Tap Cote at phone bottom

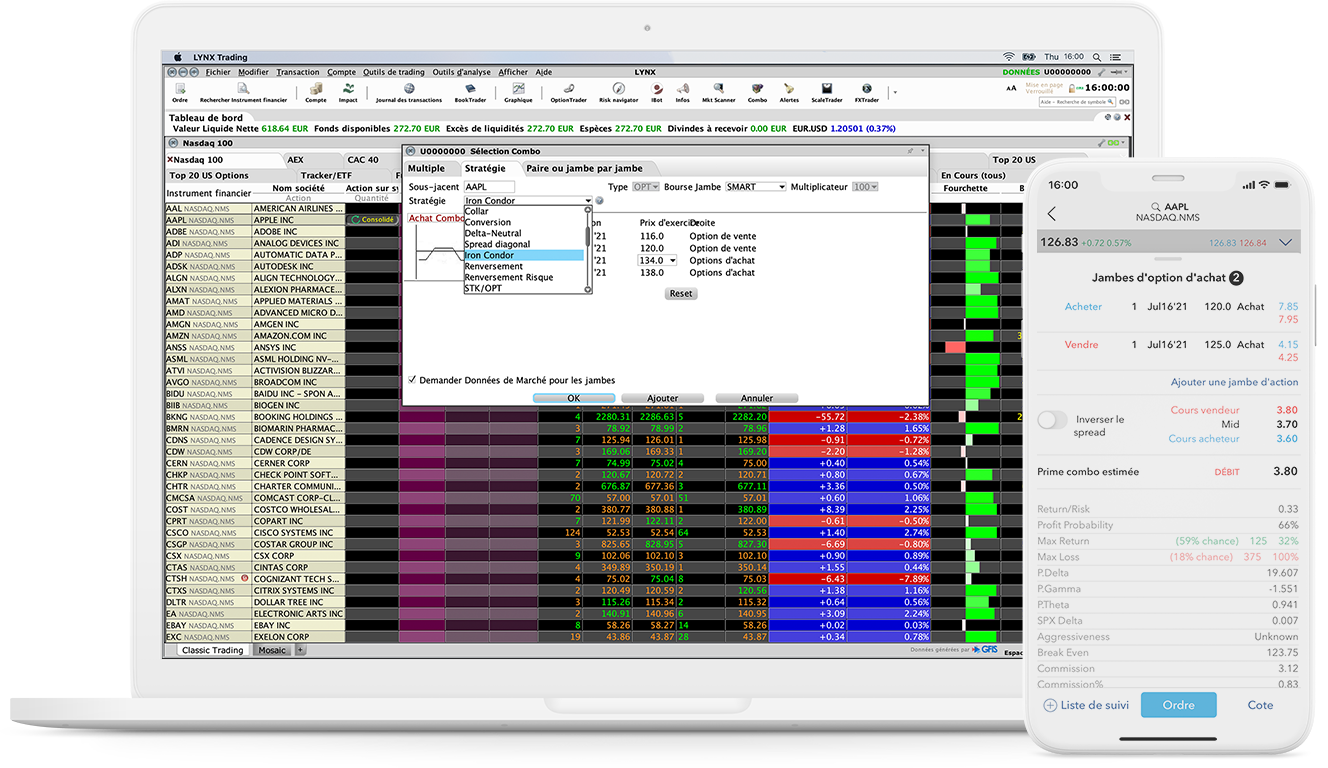[1260, 705]
